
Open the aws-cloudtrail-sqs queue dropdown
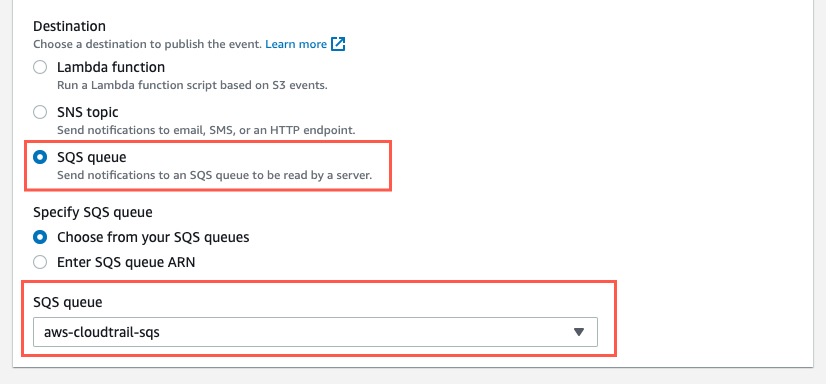[315, 332]
